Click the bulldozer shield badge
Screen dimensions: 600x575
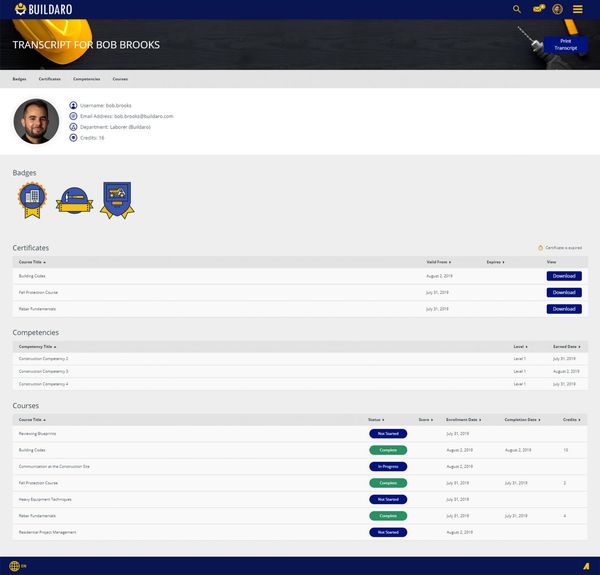point(116,200)
